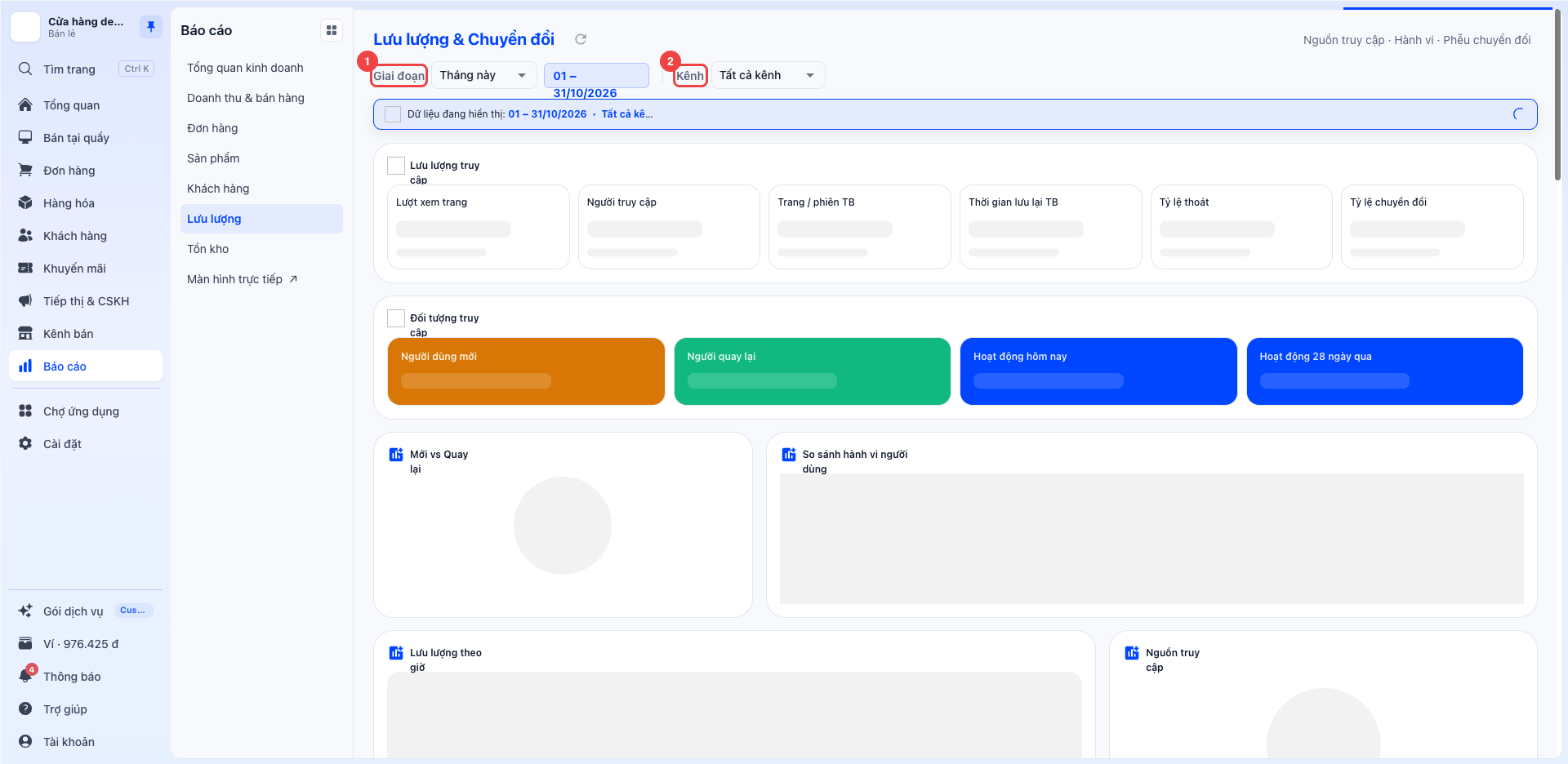This screenshot has height=764, width=1568.
Task: Click the grid icon in Báo cáo panel
Action: 332,30
